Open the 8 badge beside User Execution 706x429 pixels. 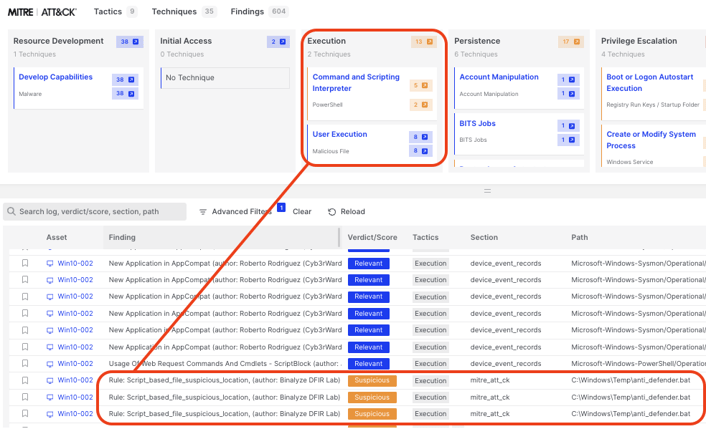[x=421, y=137]
